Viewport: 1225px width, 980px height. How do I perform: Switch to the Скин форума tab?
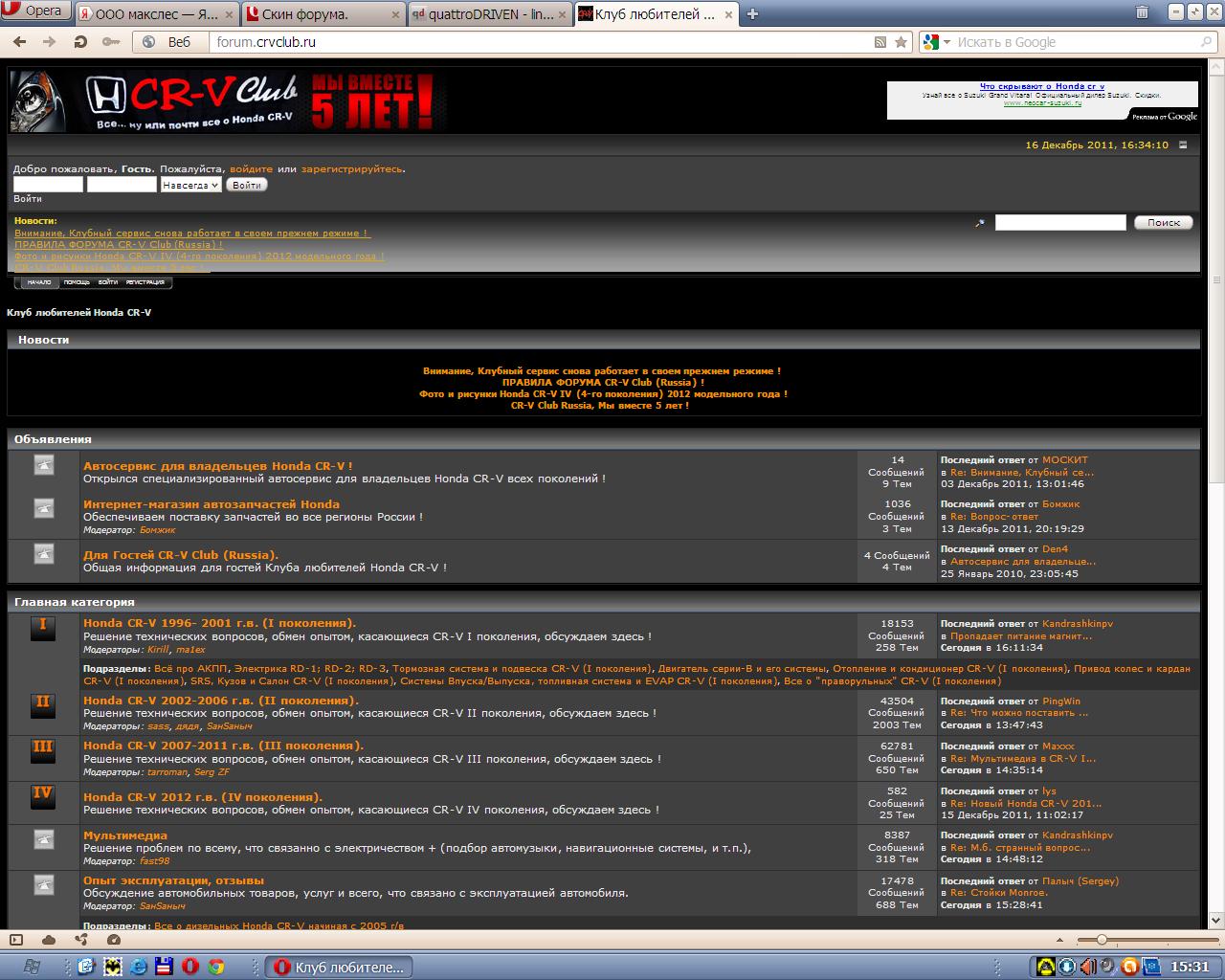[323, 13]
